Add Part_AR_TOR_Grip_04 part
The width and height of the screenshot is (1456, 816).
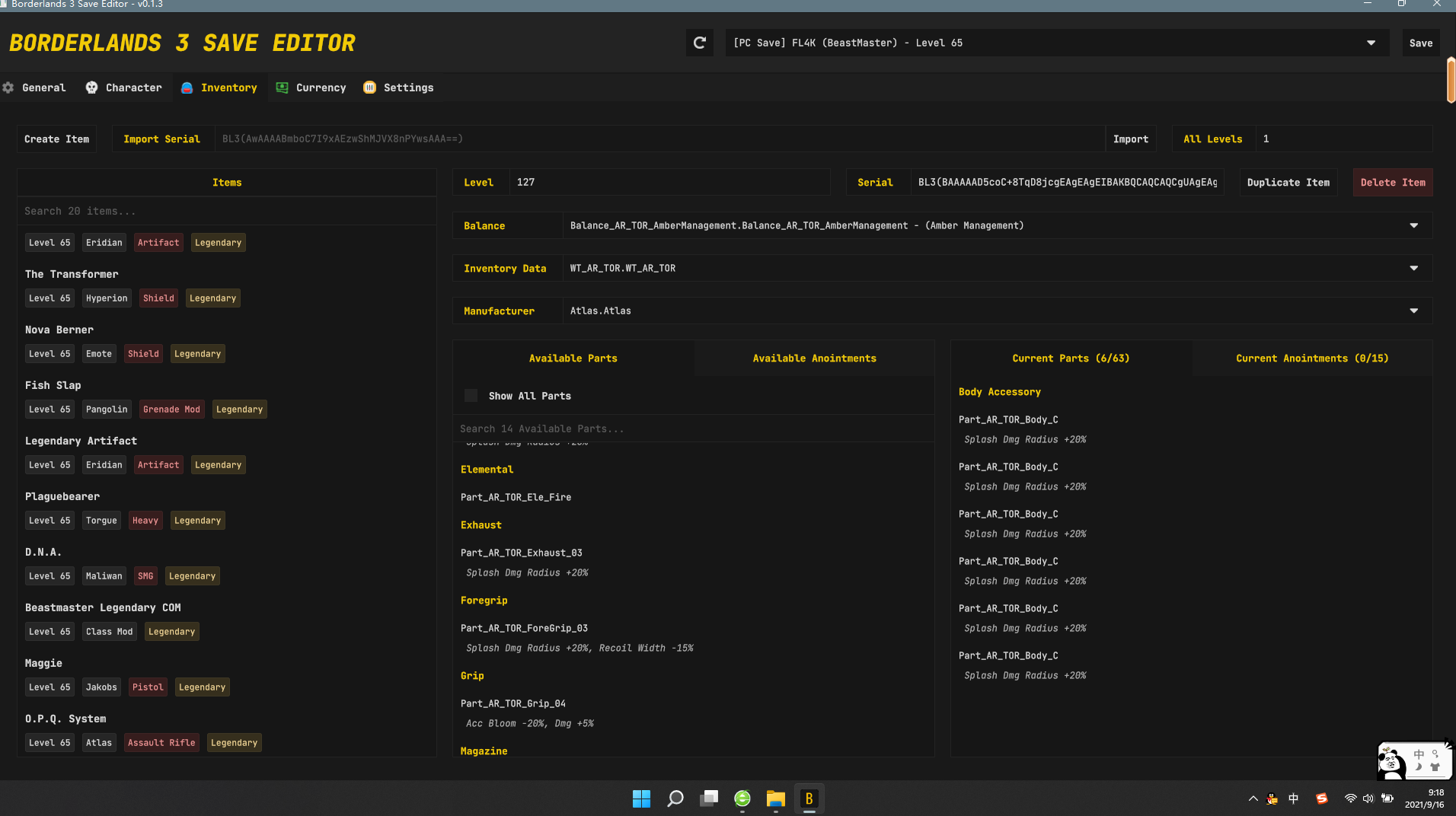point(513,703)
